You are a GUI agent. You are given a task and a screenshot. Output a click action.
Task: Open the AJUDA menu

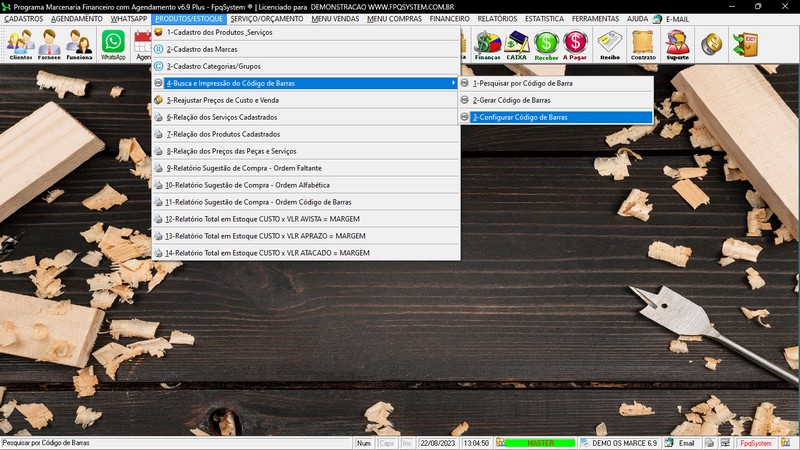coord(637,19)
